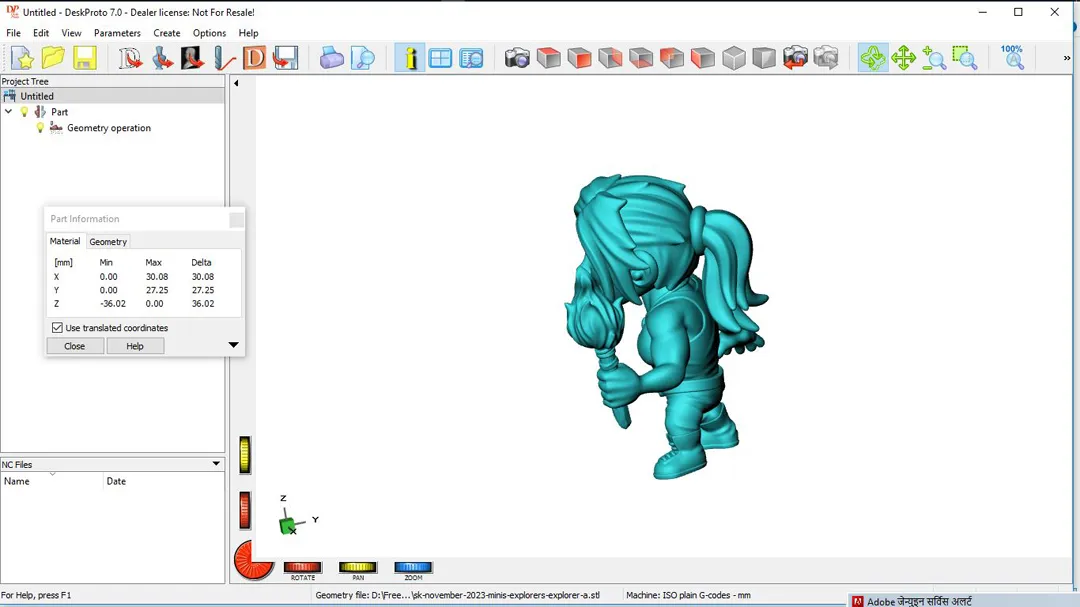Click the Load bitmap file toolbar icon

tap(192, 58)
